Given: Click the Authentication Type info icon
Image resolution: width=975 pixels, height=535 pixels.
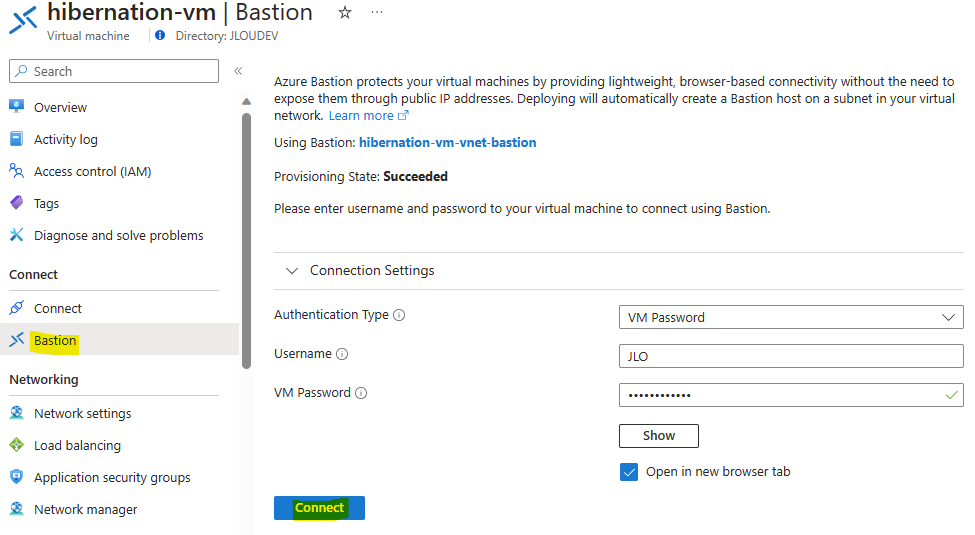Looking at the screenshot, I should click(399, 315).
